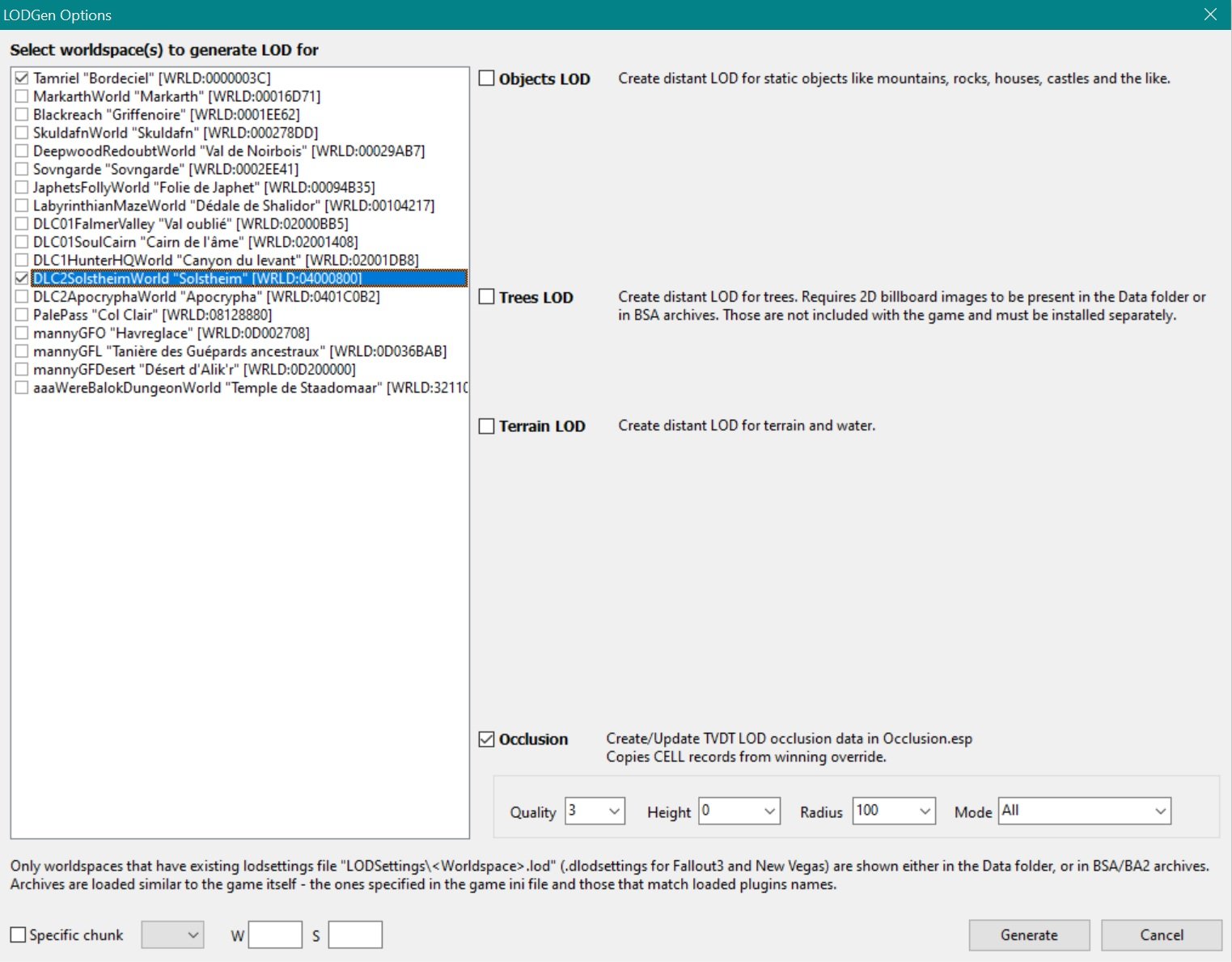Click the Occlusion label
This screenshot has width=1232, height=962.
coord(533,739)
